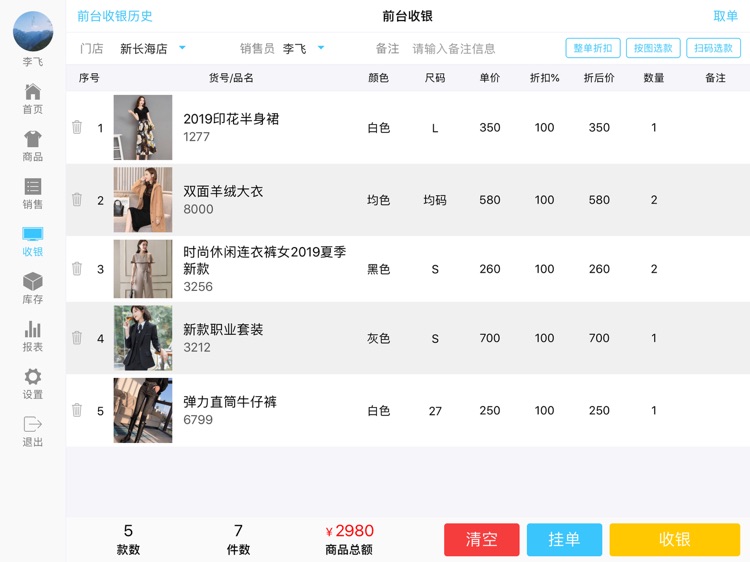This screenshot has width=750, height=562.
Task: Click the 双面羊绒大衣 product name
Action: 223,191
